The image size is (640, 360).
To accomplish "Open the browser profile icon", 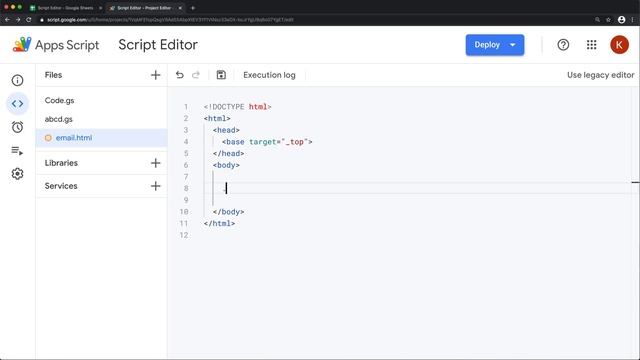I will click(621, 20).
